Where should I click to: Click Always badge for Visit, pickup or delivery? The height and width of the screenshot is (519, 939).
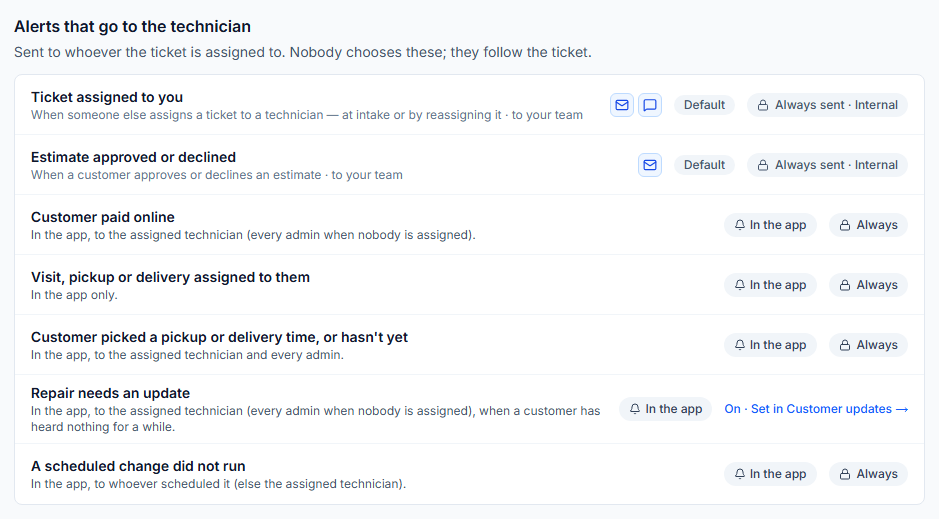[868, 285]
